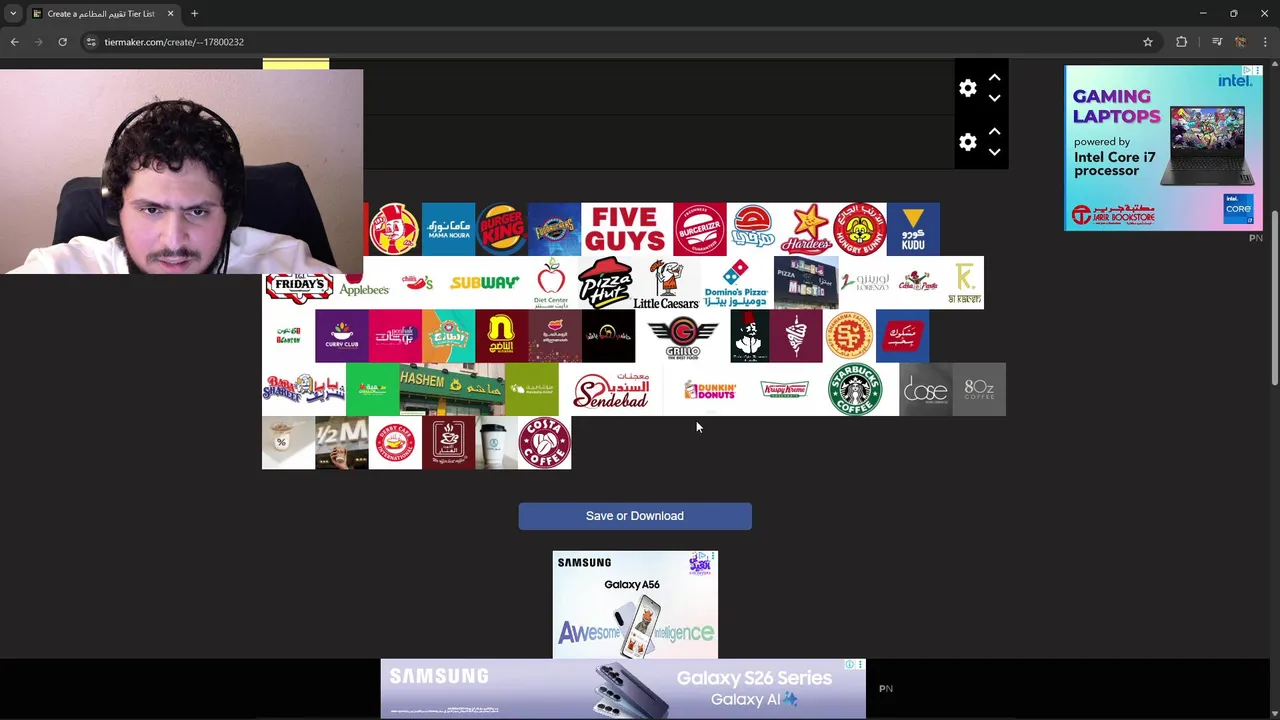Go back in browser history

point(14,42)
